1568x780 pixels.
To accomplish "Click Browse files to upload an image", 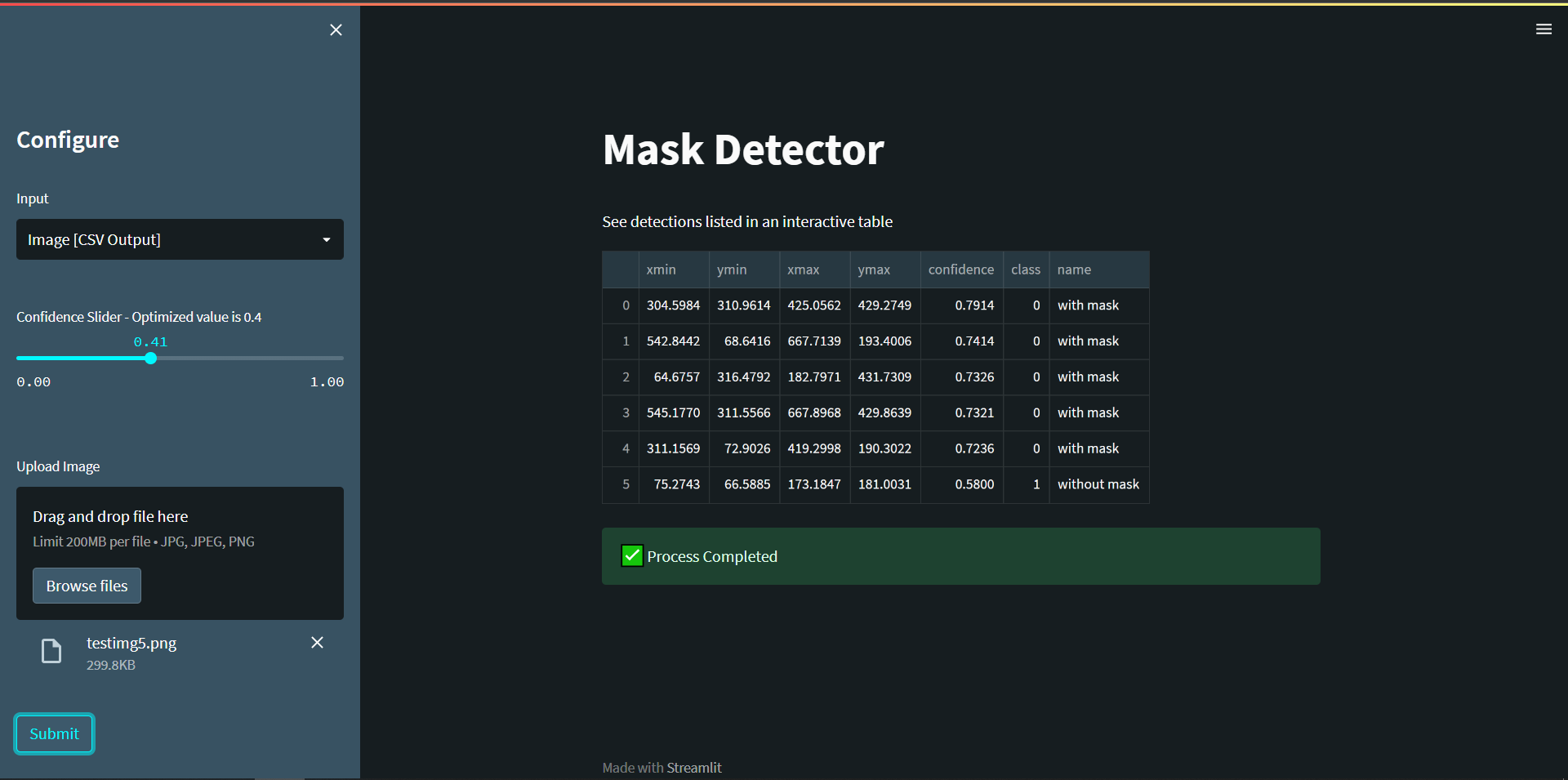I will [x=87, y=585].
